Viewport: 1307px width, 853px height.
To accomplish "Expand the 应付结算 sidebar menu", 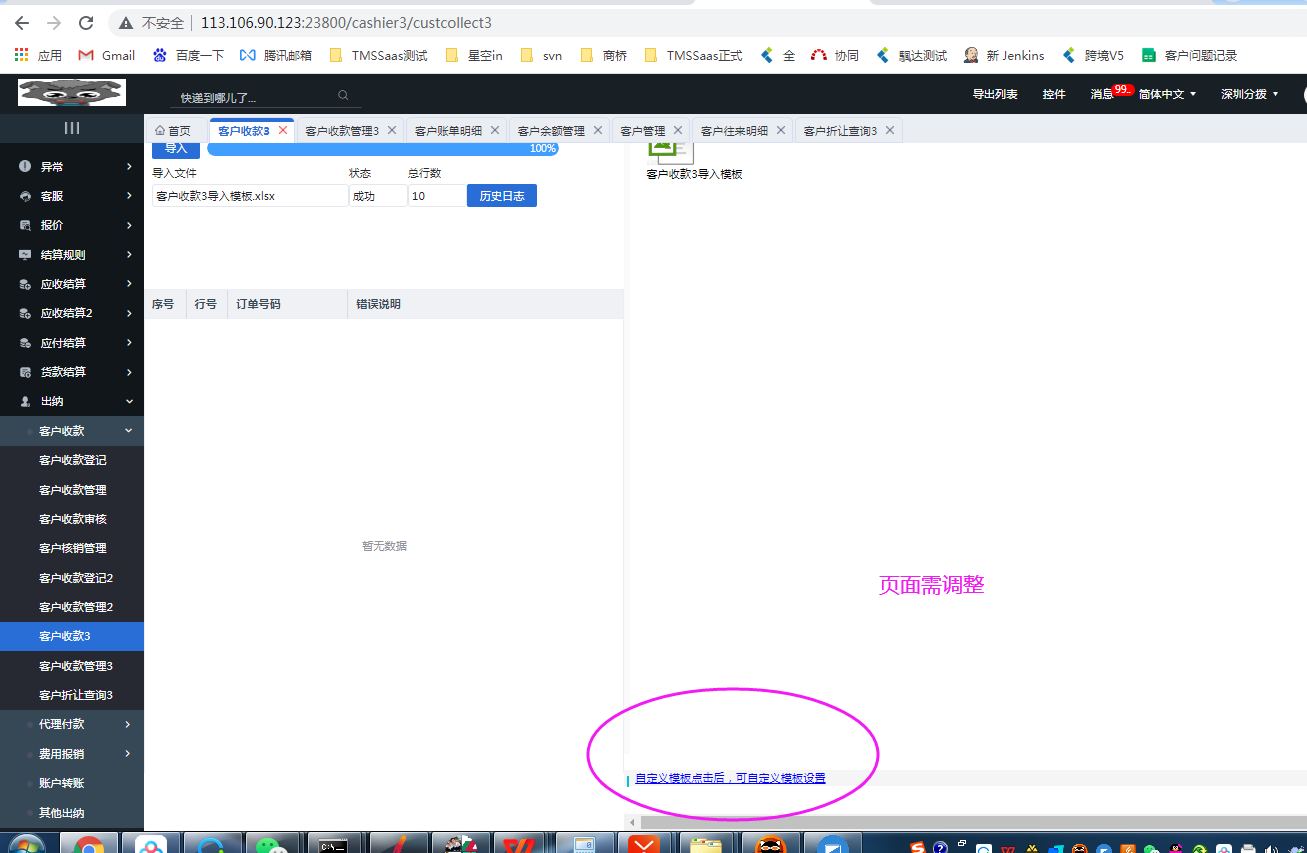I will click(72, 343).
